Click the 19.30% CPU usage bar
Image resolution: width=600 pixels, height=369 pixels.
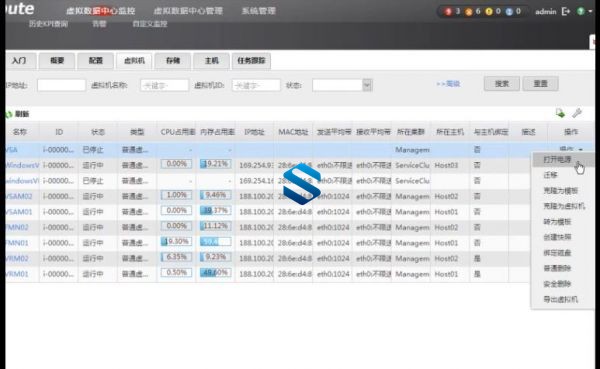[x=176, y=242]
